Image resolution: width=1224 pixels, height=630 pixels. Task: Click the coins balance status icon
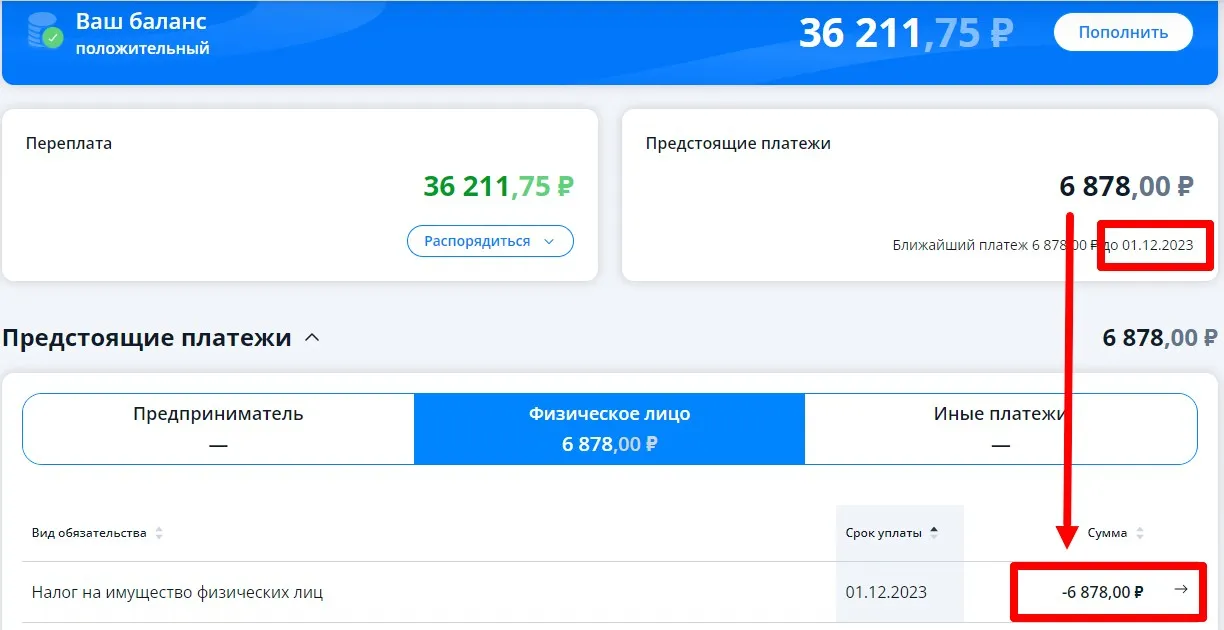pos(45,32)
